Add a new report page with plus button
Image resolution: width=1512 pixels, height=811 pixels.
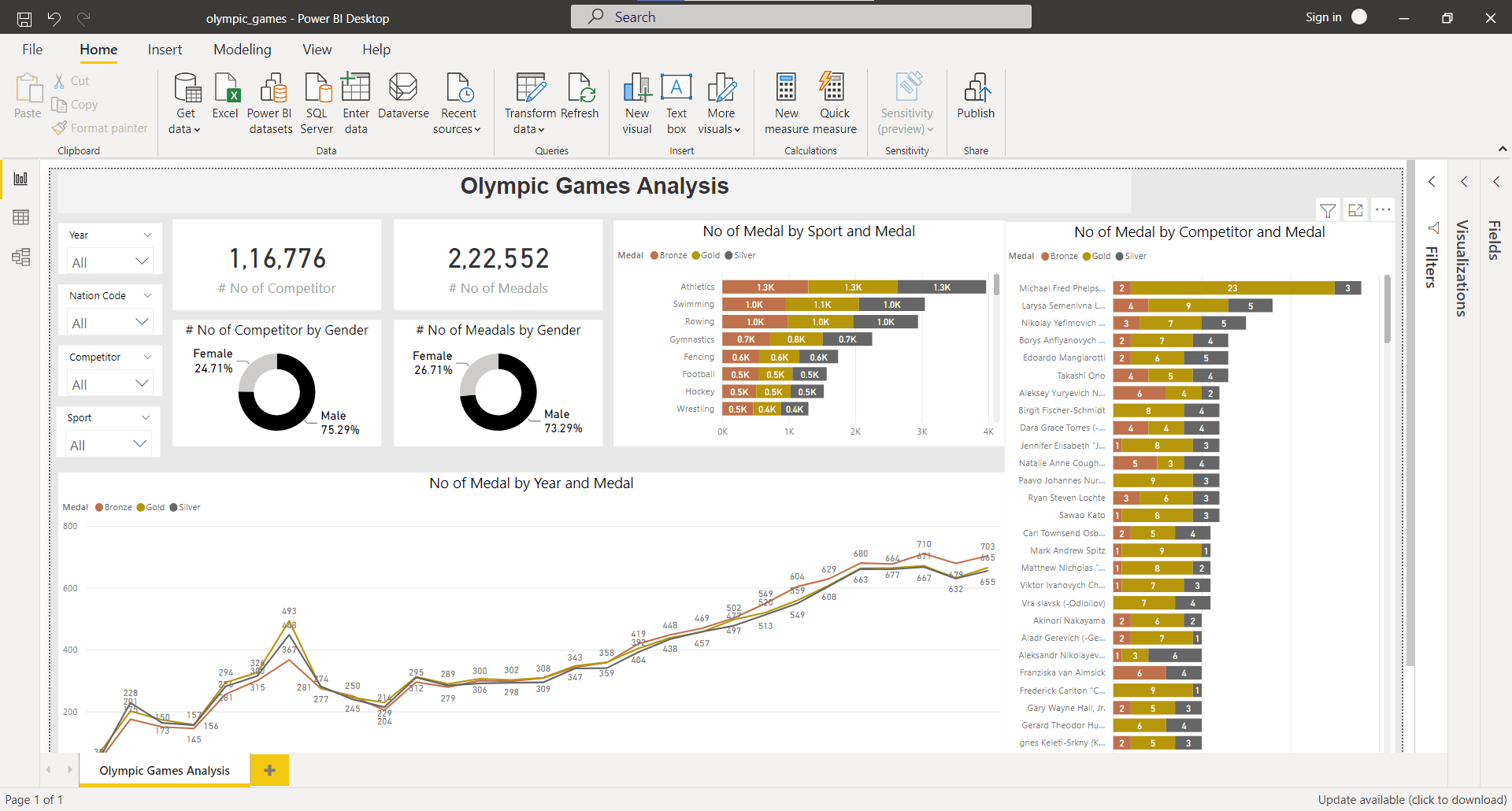pos(269,770)
